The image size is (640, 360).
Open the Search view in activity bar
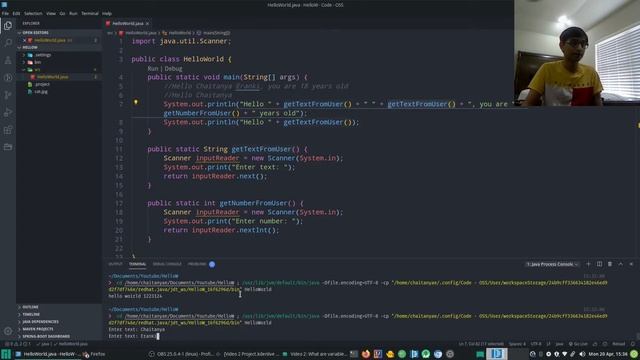coord(8,43)
